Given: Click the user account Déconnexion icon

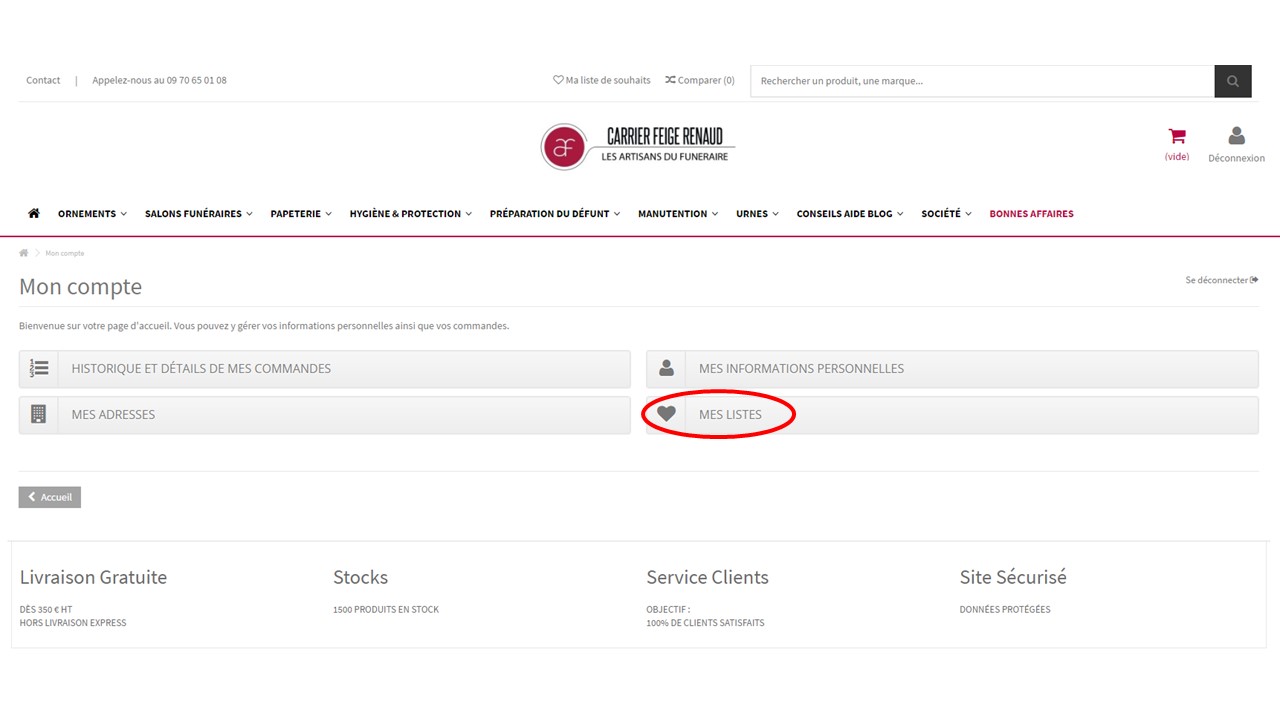Looking at the screenshot, I should [1236, 136].
